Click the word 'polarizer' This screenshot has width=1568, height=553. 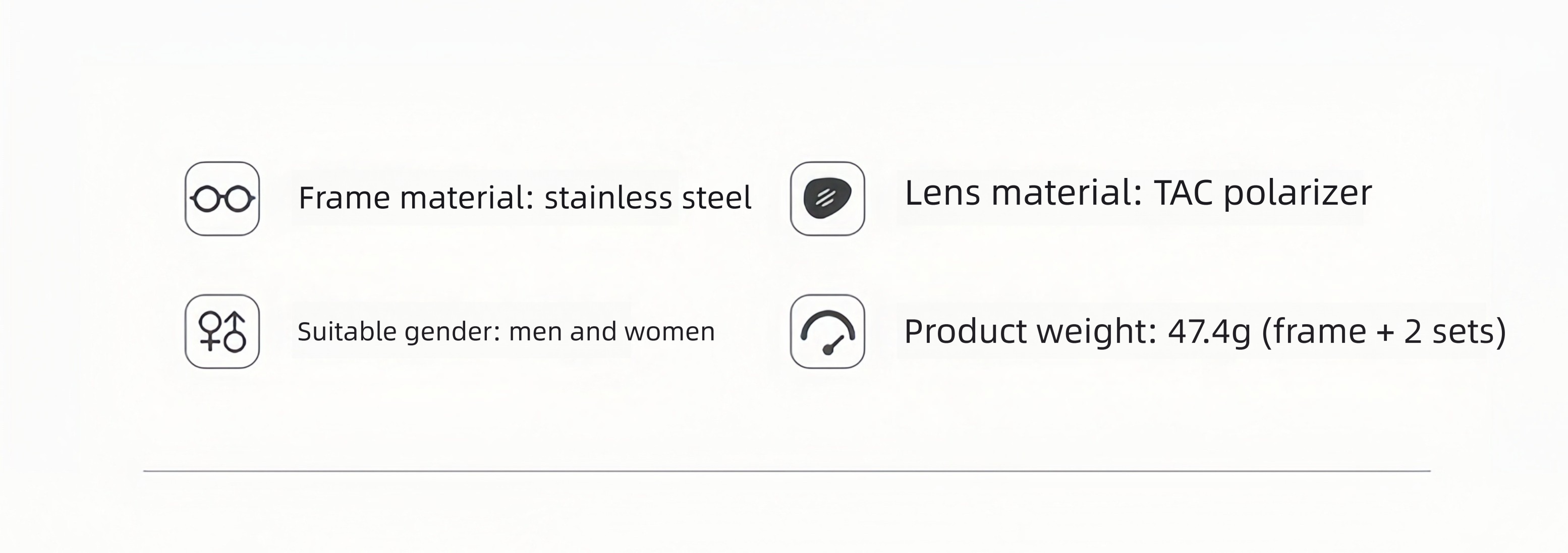[1298, 194]
